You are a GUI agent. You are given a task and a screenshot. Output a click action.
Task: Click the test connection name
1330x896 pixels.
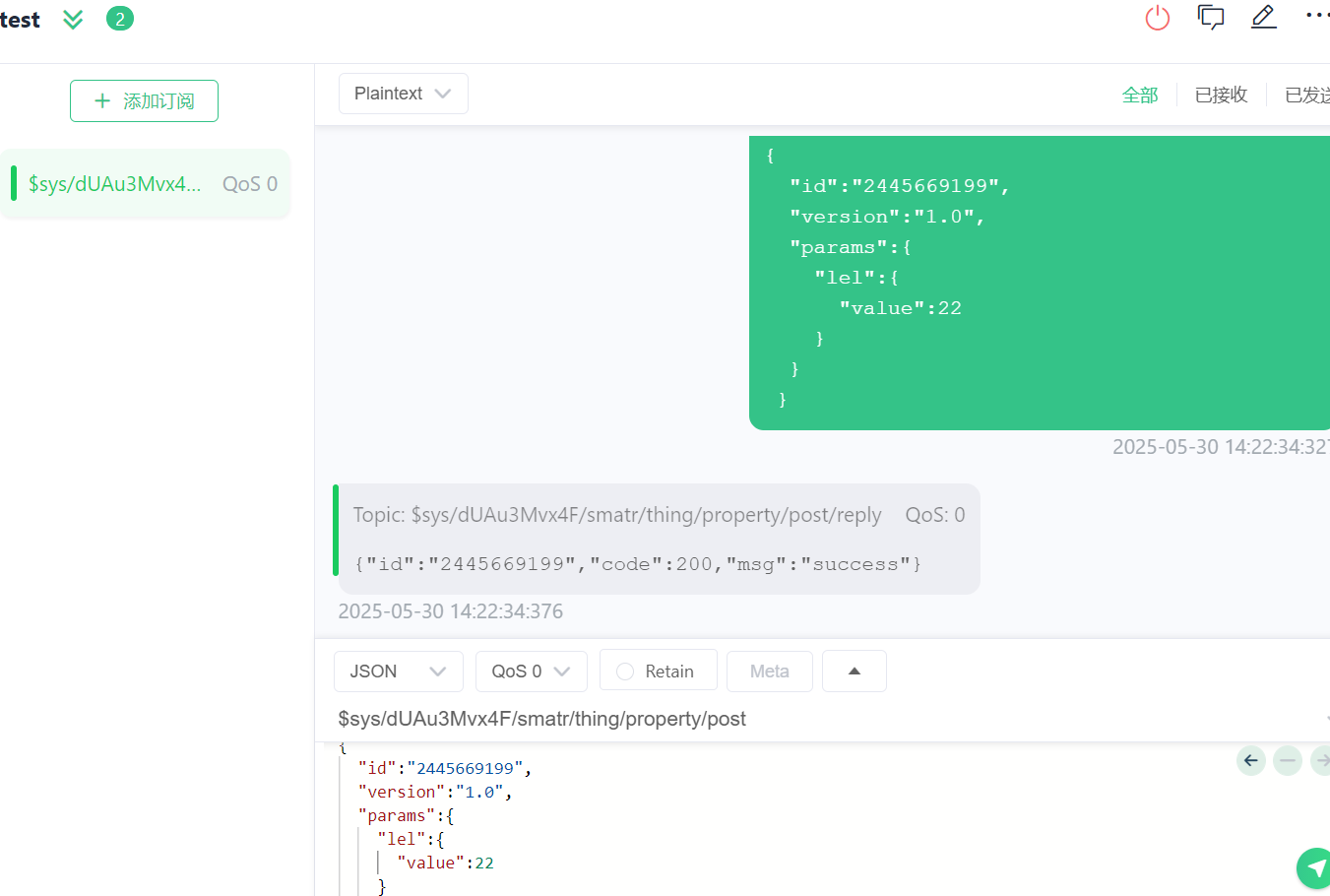tap(20, 20)
